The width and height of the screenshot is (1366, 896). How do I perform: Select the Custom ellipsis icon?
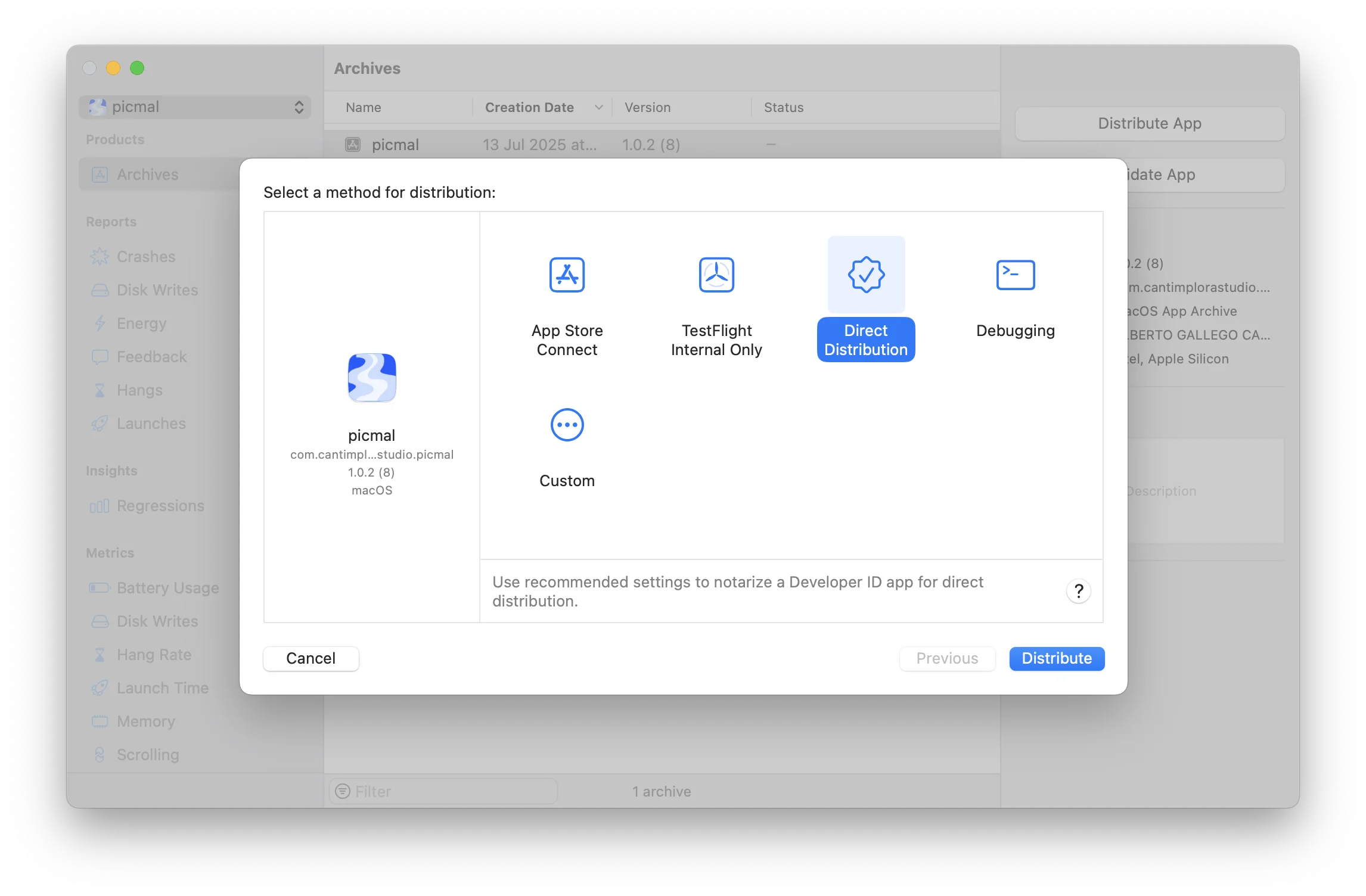(x=567, y=425)
